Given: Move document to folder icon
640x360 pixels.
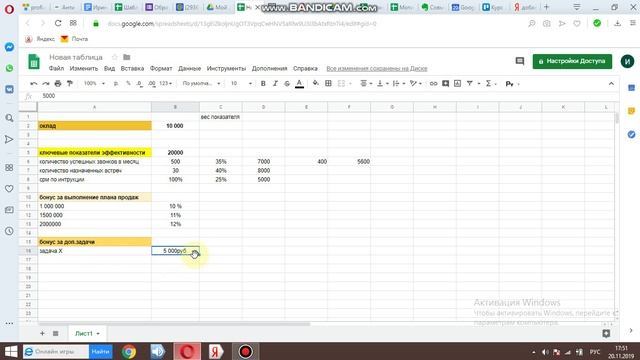Looking at the screenshot, I should coord(127,57).
